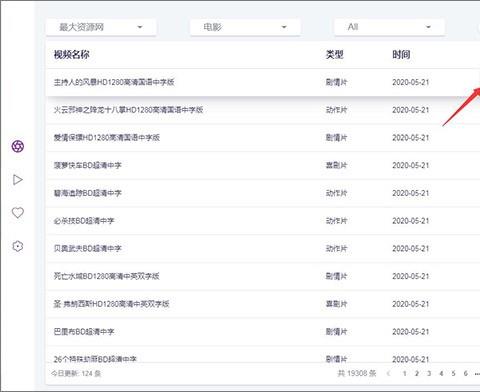Select the row 菠萝快车BD超清中字
Image resolution: width=480 pixels, height=392 pixels.
pos(263,165)
